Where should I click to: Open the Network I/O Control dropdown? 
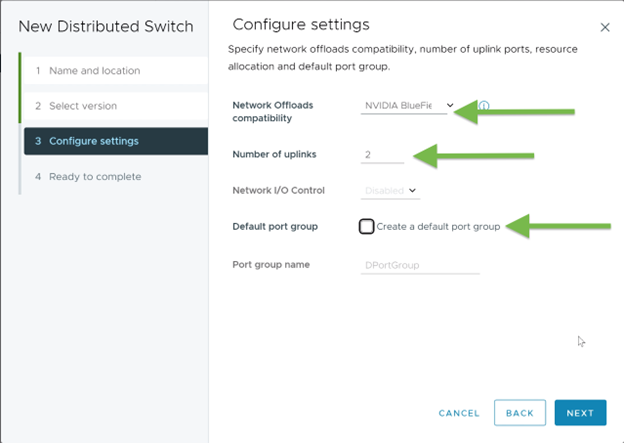coord(390,190)
